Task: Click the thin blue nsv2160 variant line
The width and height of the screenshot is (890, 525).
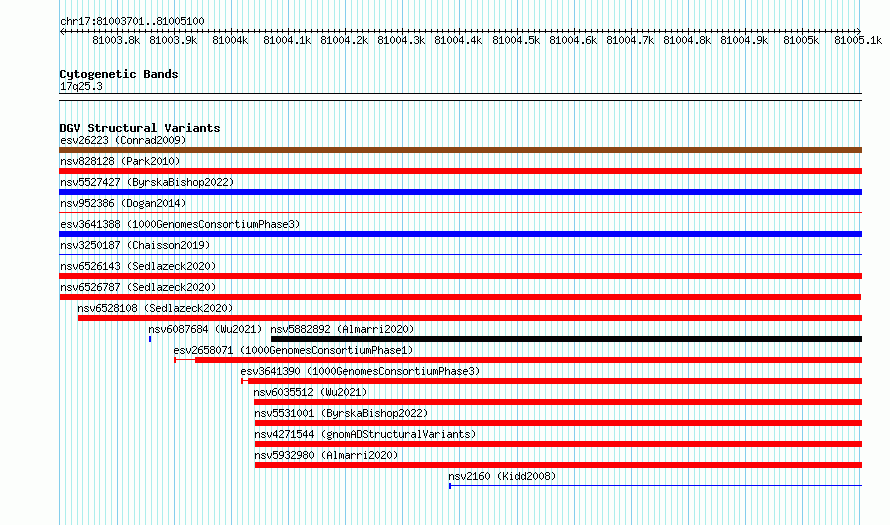Action: coord(656,486)
